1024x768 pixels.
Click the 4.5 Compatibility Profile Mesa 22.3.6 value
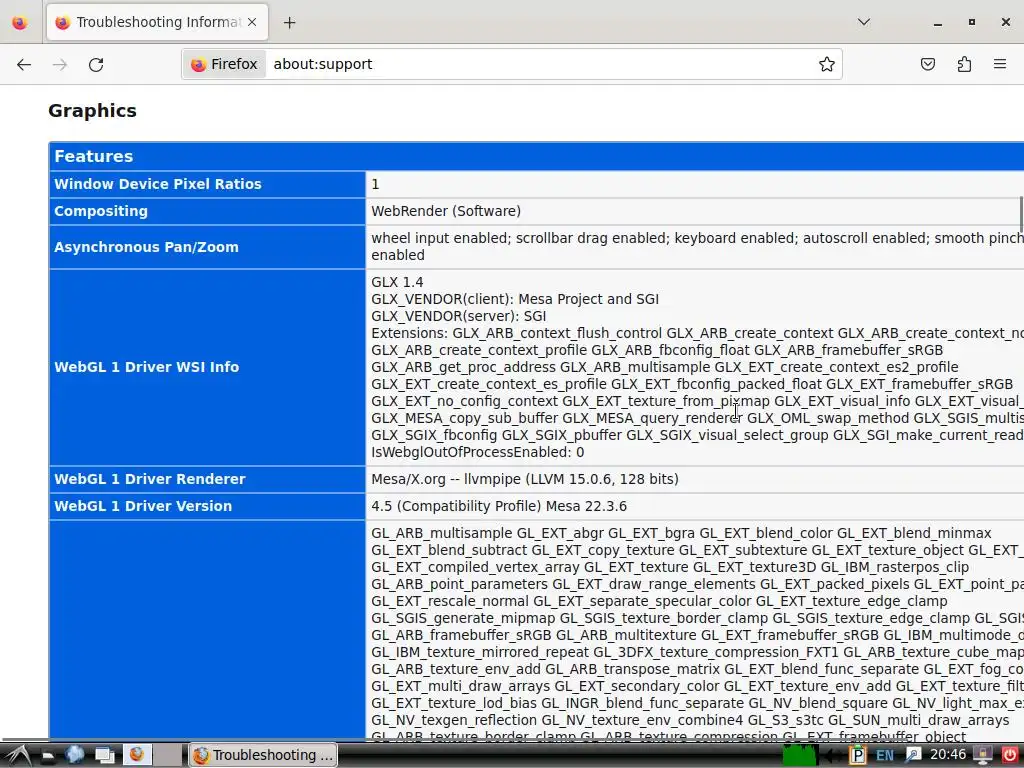tap(498, 506)
